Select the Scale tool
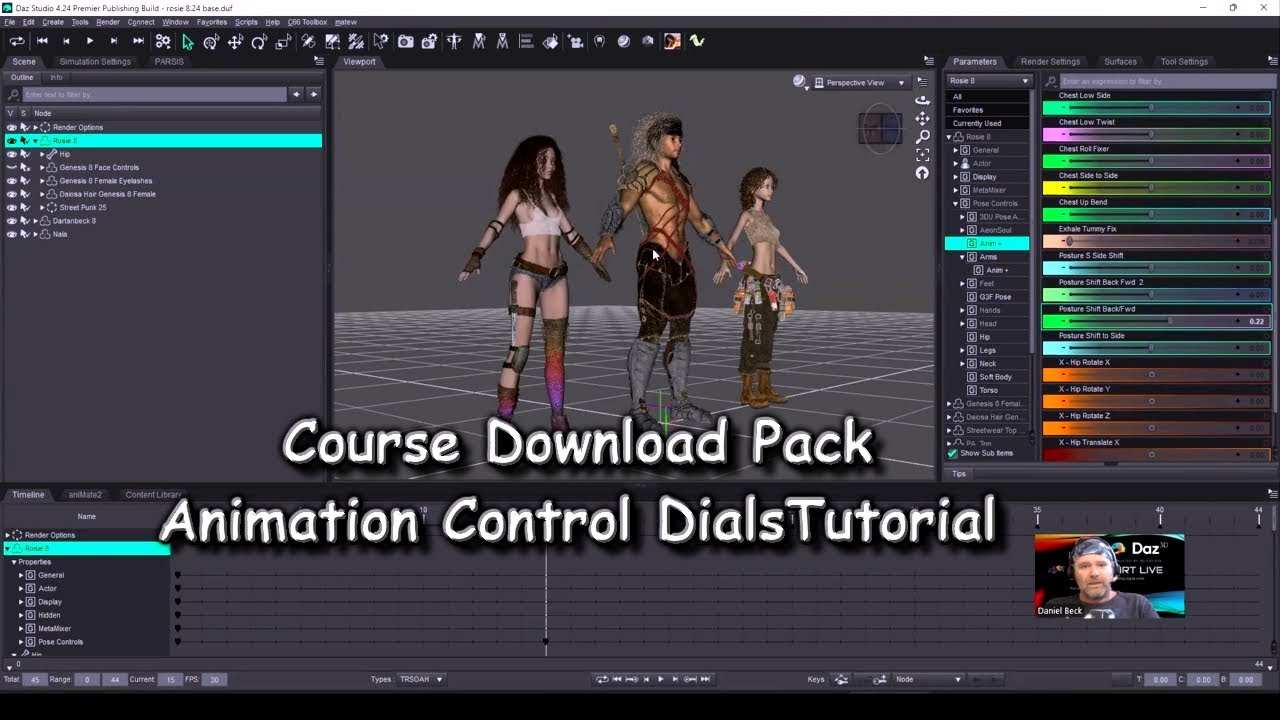Viewport: 1280px width, 720px height. pyautogui.click(x=283, y=41)
